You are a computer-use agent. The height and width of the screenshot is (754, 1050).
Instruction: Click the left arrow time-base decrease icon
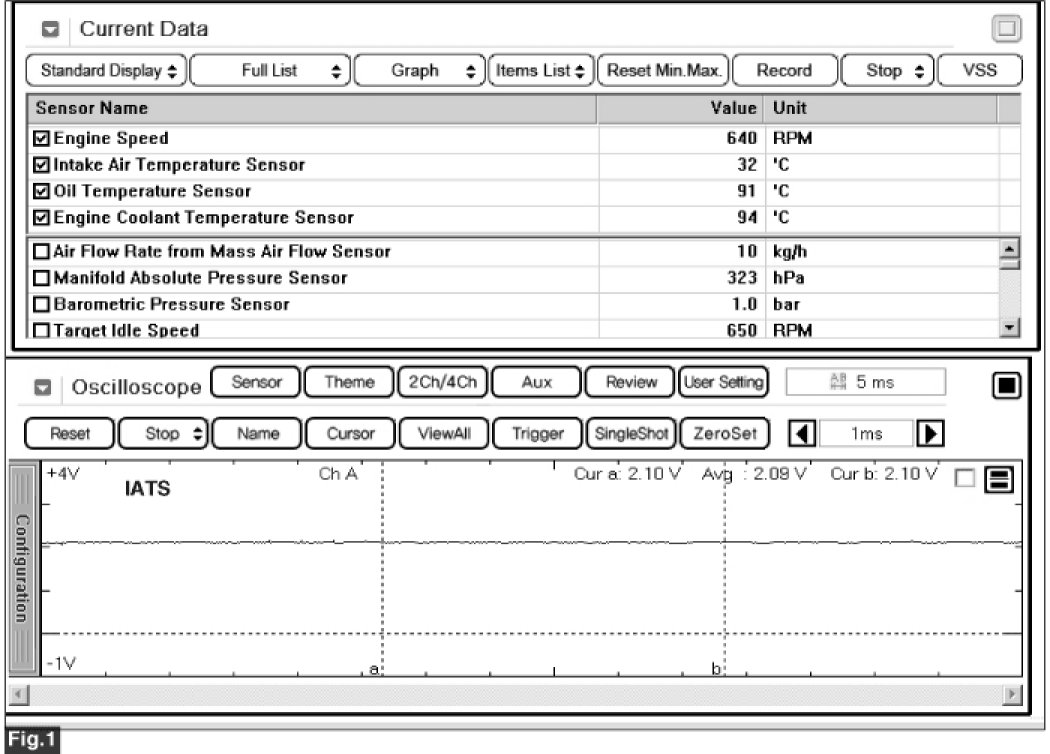tap(802, 434)
